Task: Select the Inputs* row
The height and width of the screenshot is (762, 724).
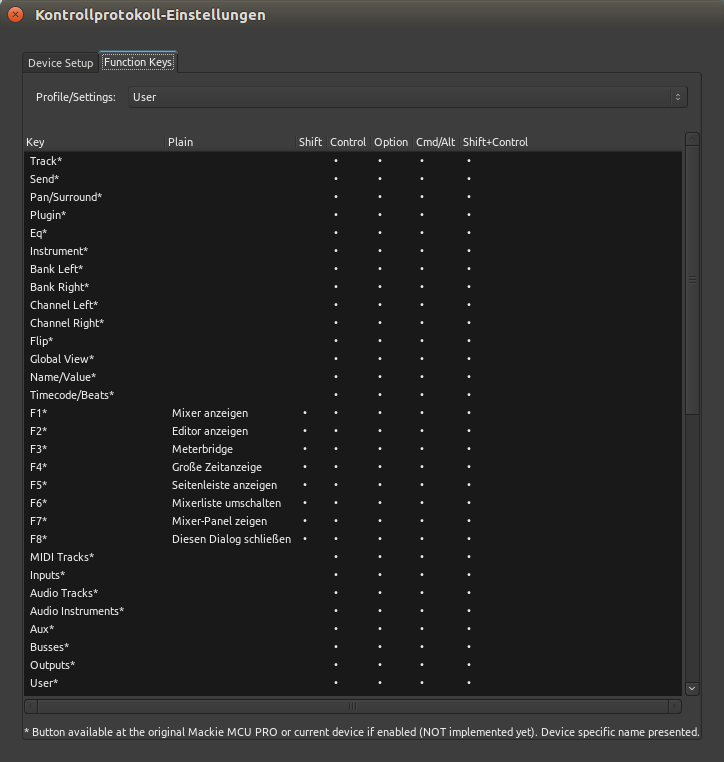Action: point(353,575)
